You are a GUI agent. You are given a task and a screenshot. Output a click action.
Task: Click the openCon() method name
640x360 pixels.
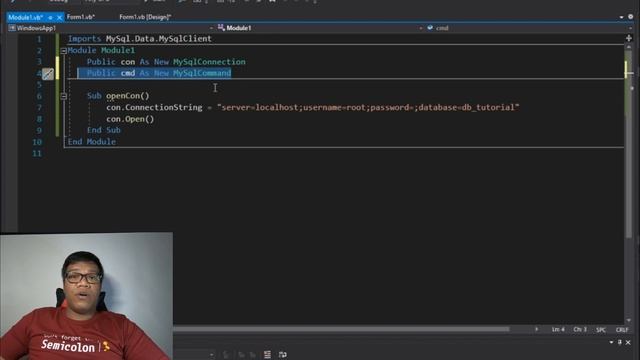click(128, 96)
